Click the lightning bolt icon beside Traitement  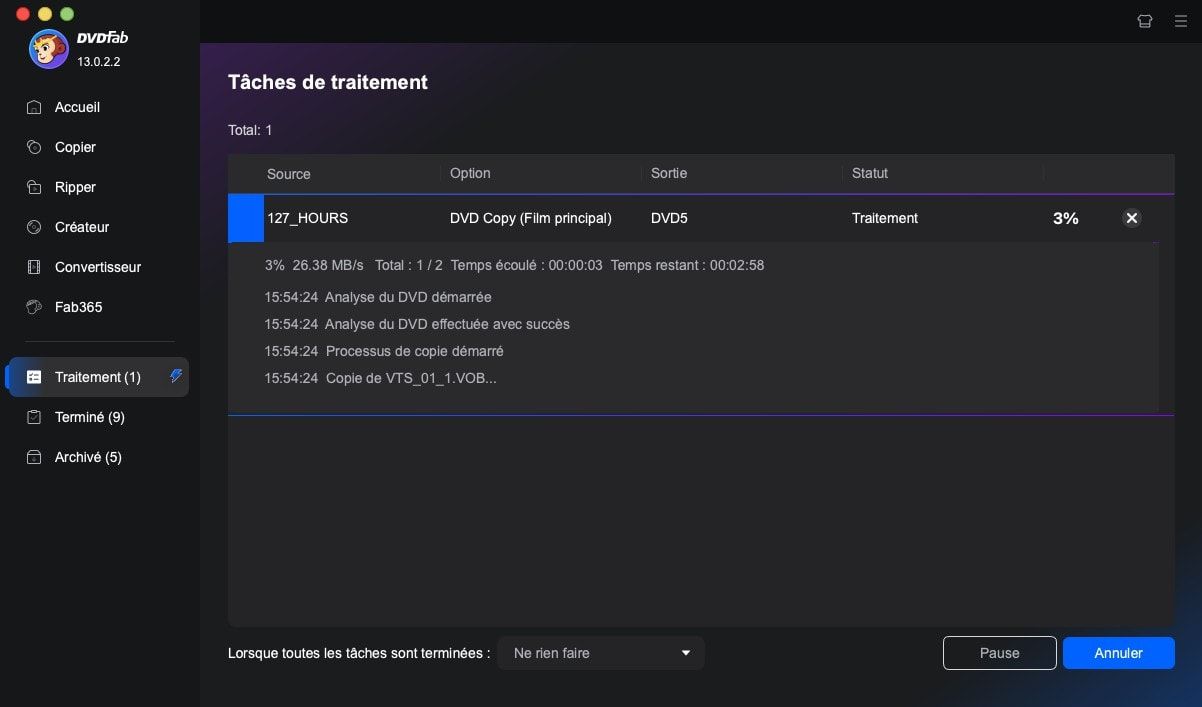click(176, 376)
